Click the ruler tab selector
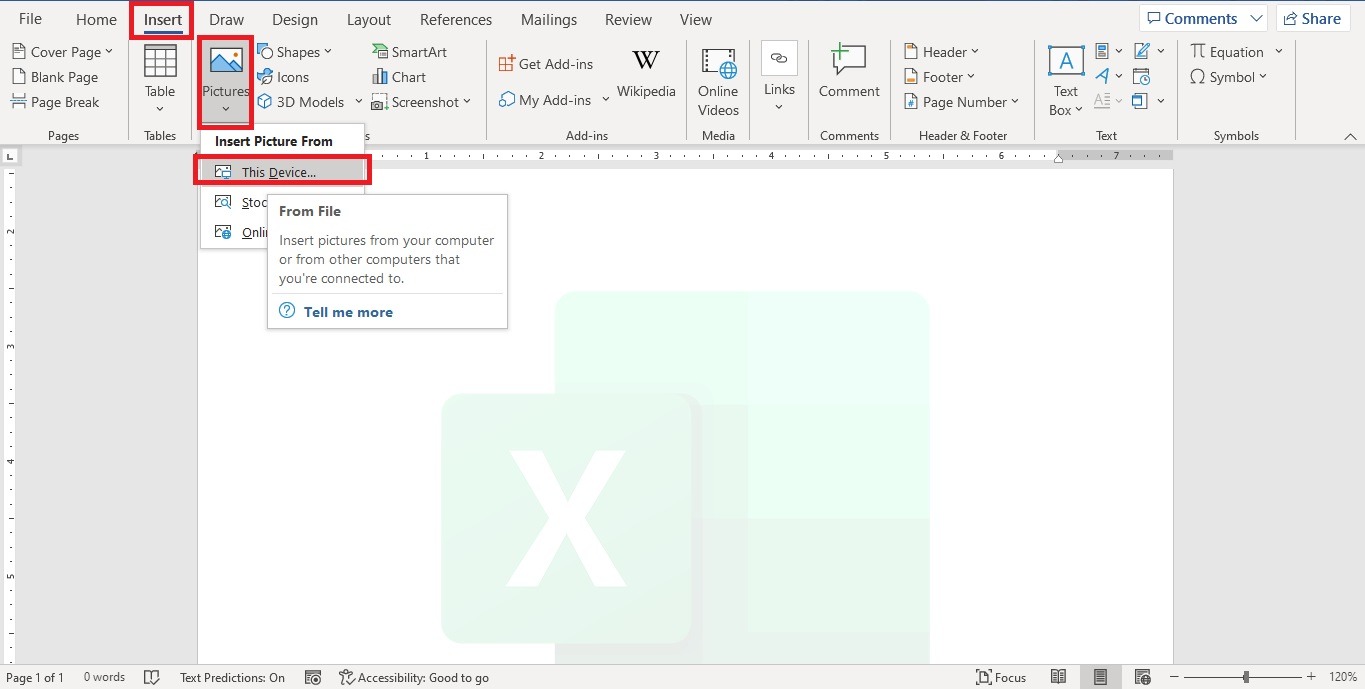Viewport: 1365px width, 689px height. (x=11, y=156)
